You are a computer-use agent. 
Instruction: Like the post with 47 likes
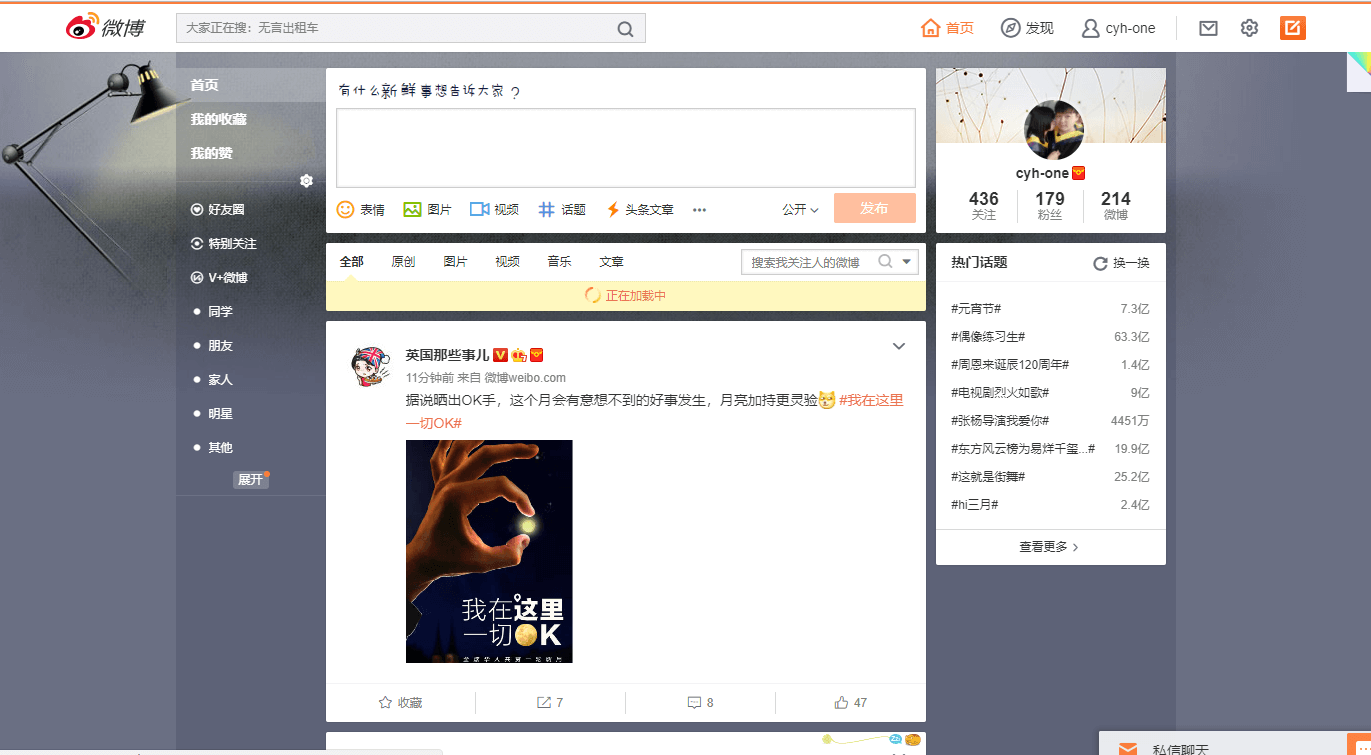[x=850, y=703]
